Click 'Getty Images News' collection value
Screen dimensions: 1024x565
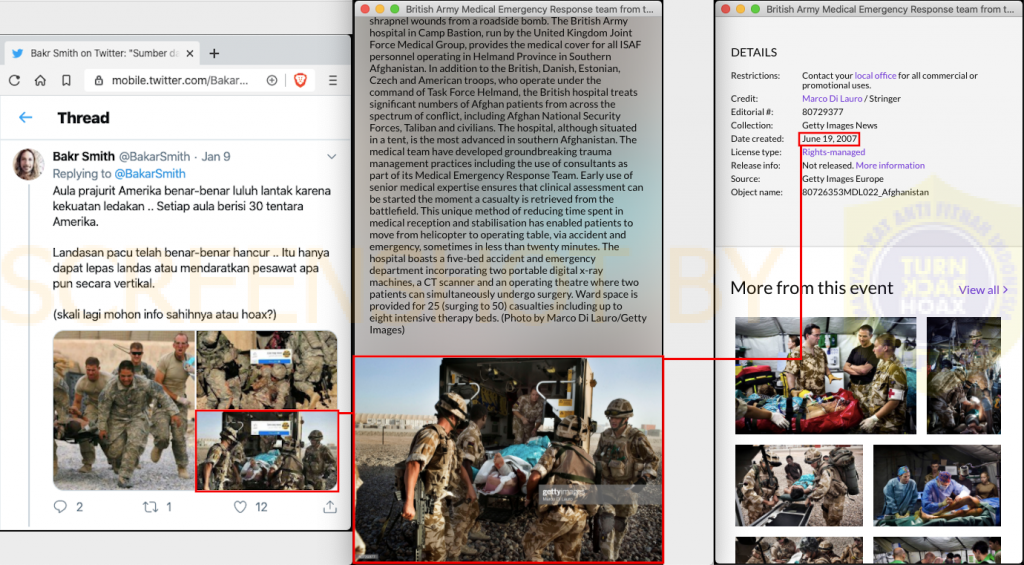click(x=839, y=125)
